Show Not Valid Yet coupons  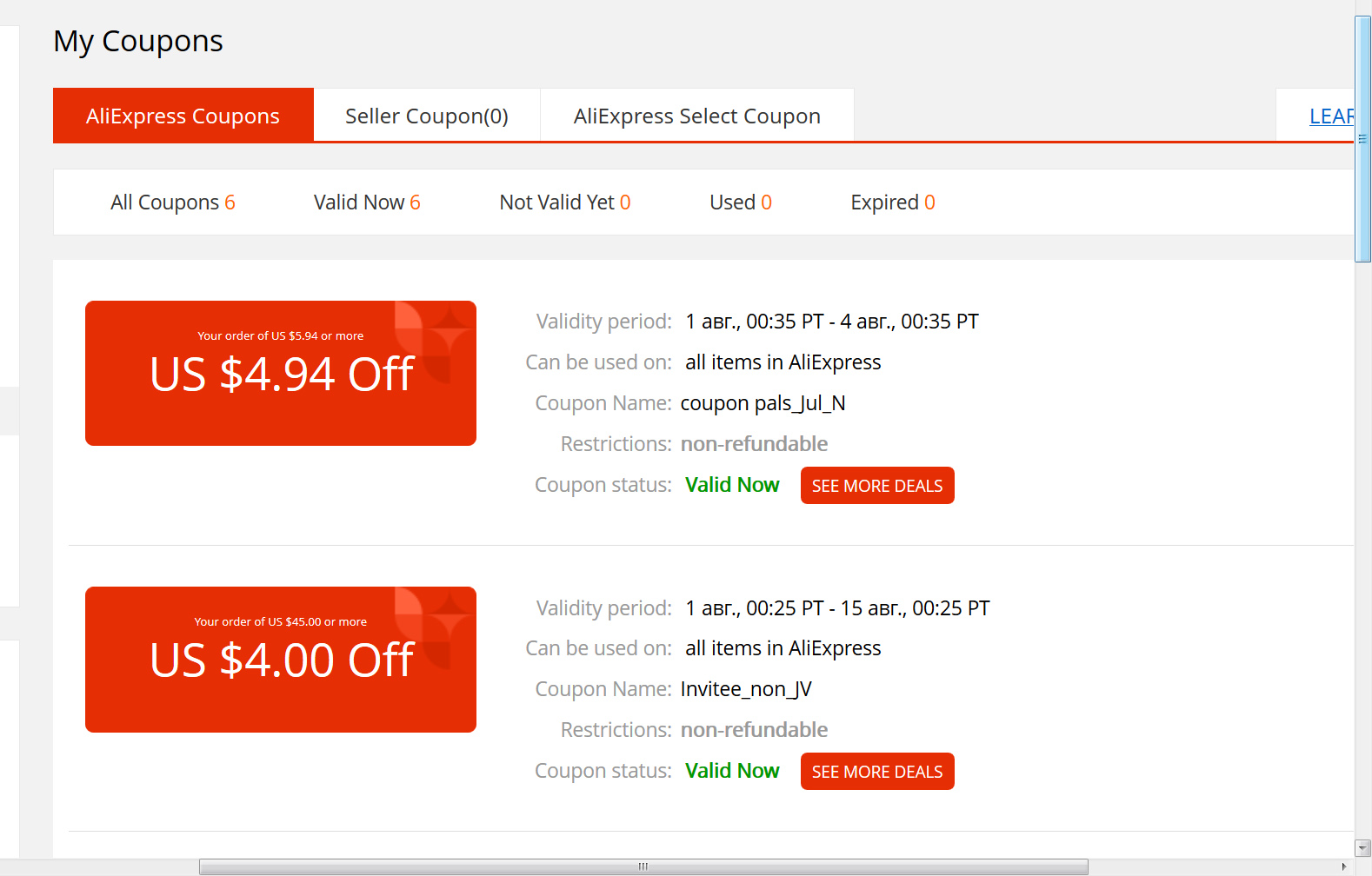click(565, 202)
